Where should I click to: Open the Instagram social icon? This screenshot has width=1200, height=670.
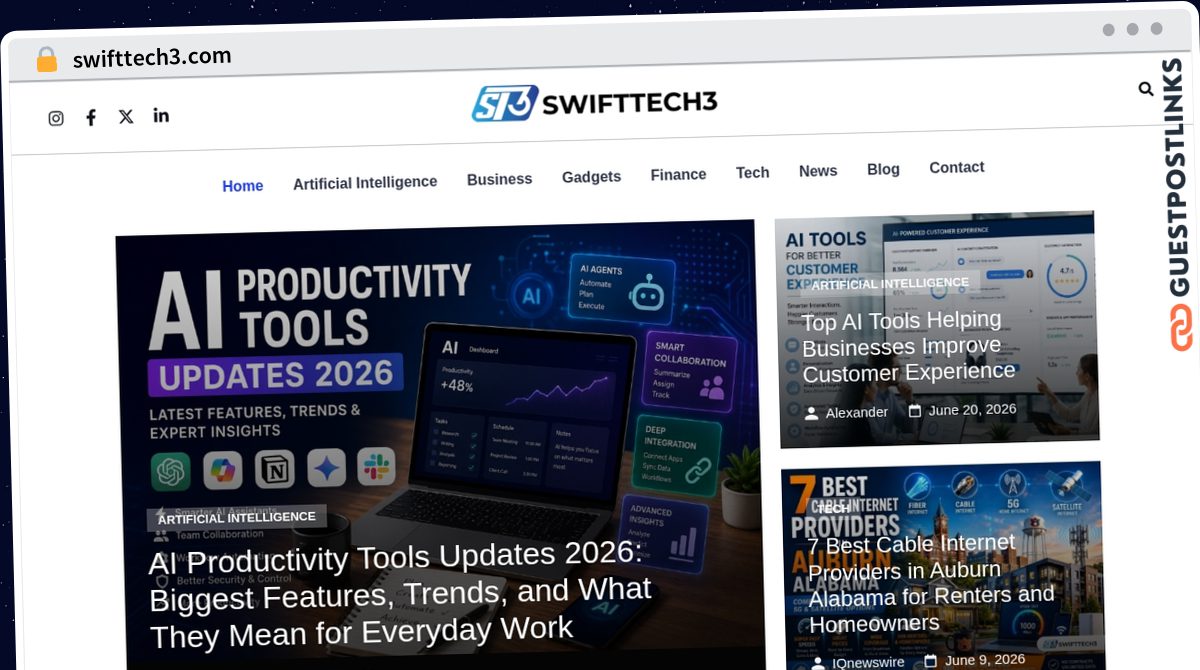click(56, 118)
